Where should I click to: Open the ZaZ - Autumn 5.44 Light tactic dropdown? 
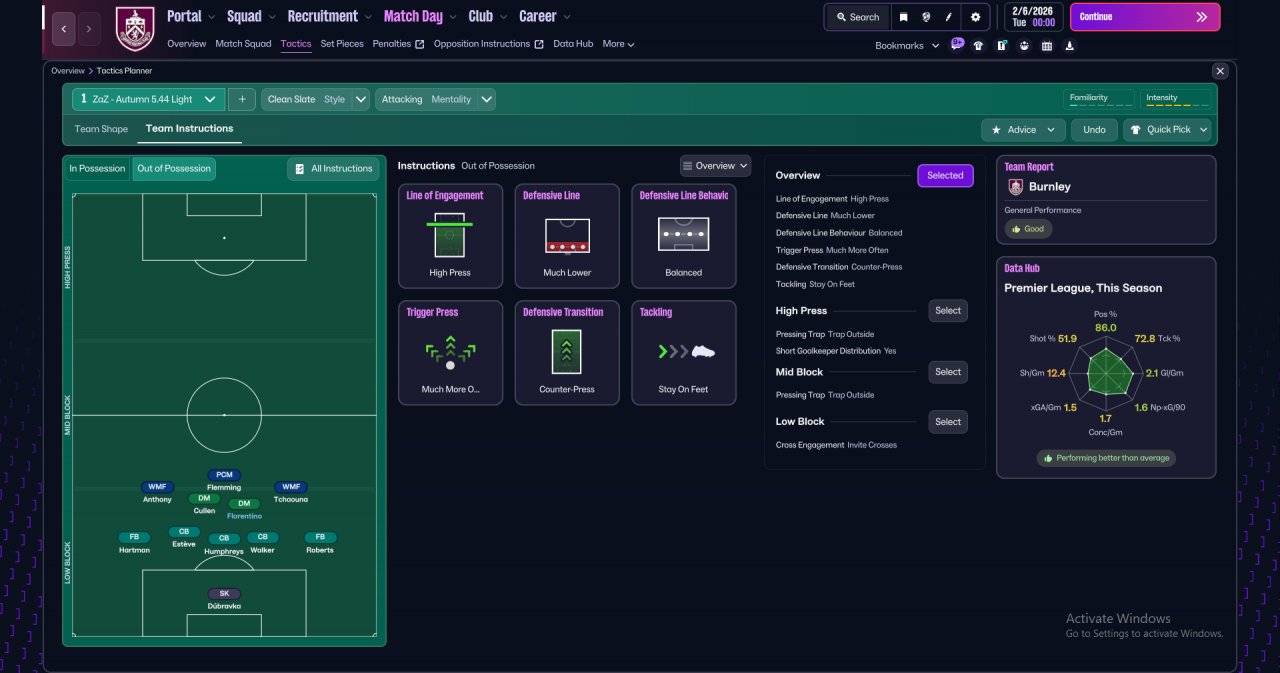point(148,99)
